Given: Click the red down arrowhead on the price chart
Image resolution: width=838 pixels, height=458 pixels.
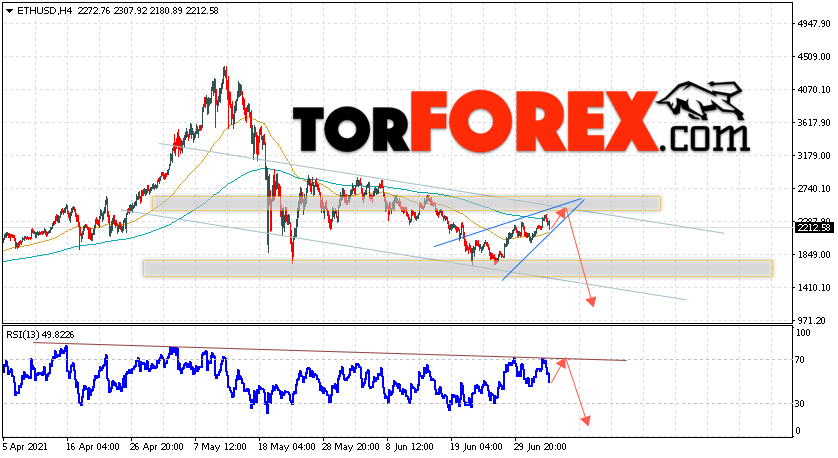Looking at the screenshot, I should point(591,301).
